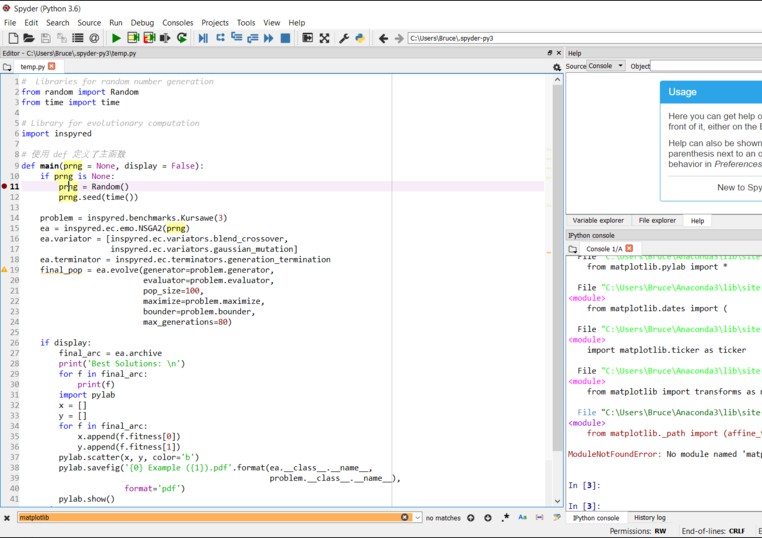762x538 pixels.
Task: Switch to File explorer tab
Action: (657, 220)
